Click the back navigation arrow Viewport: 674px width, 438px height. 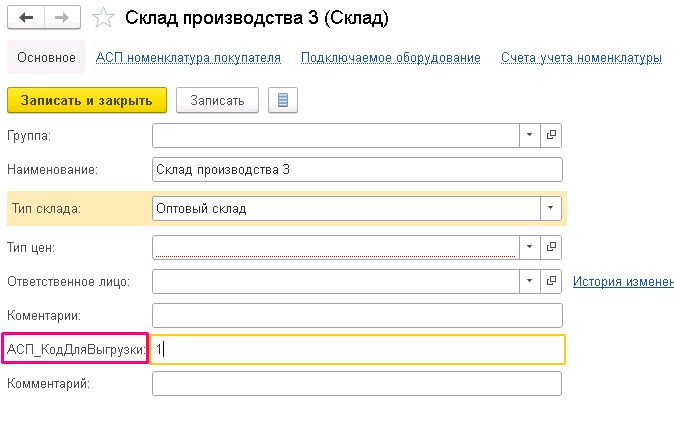26,18
